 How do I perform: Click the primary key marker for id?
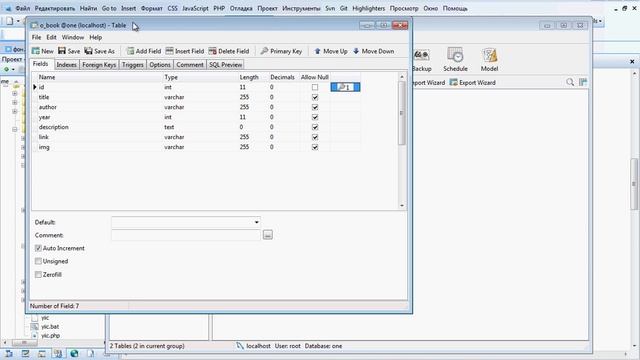[x=345, y=87]
